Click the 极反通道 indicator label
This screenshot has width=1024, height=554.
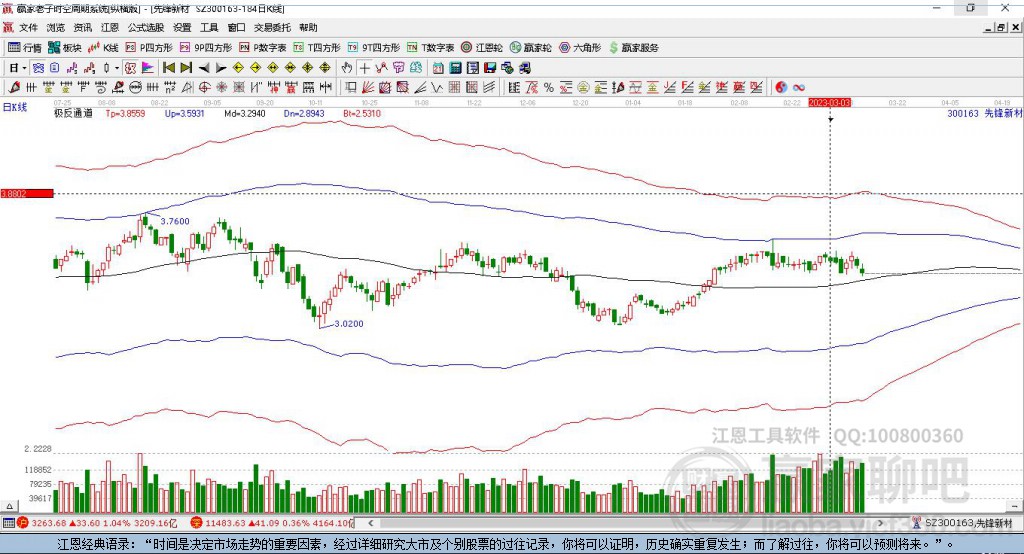tap(73, 113)
